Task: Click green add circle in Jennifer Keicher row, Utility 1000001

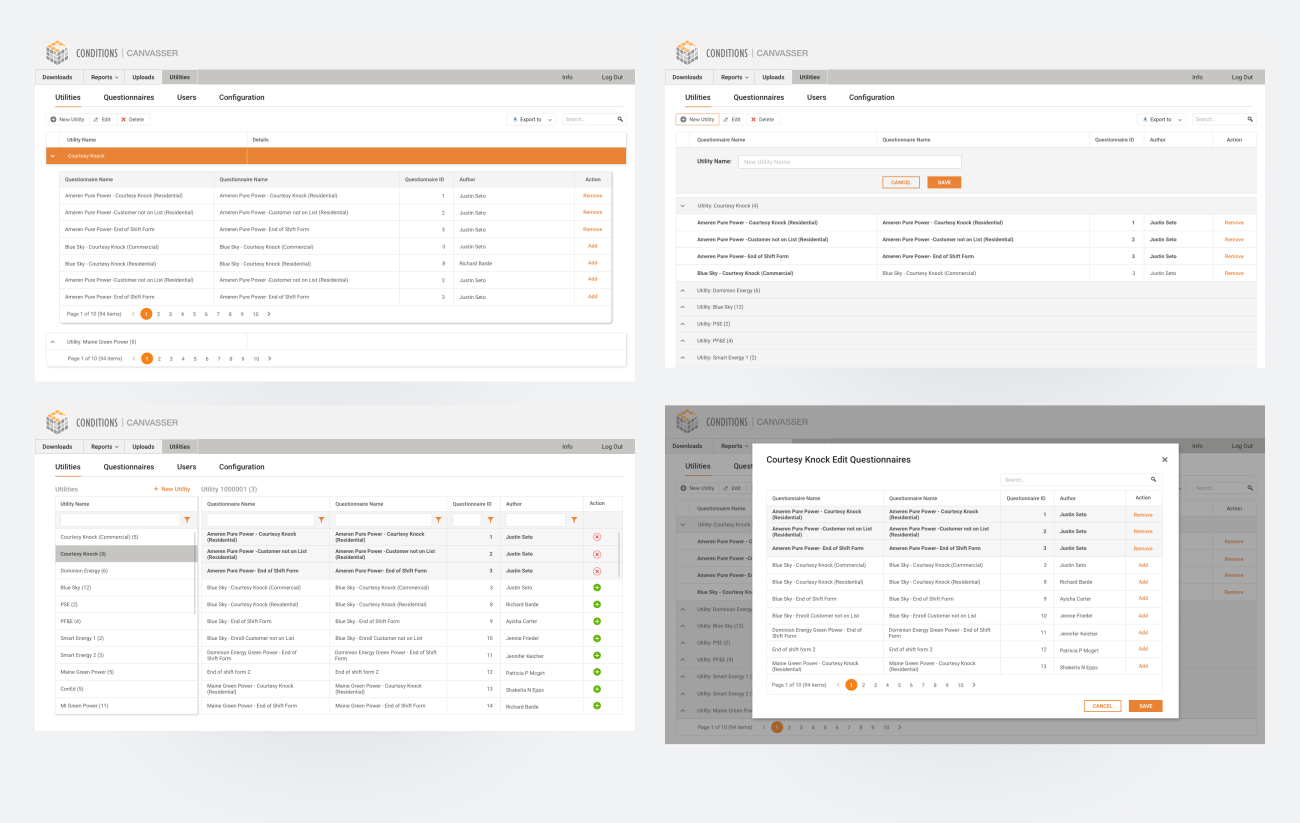Action: pos(597,655)
